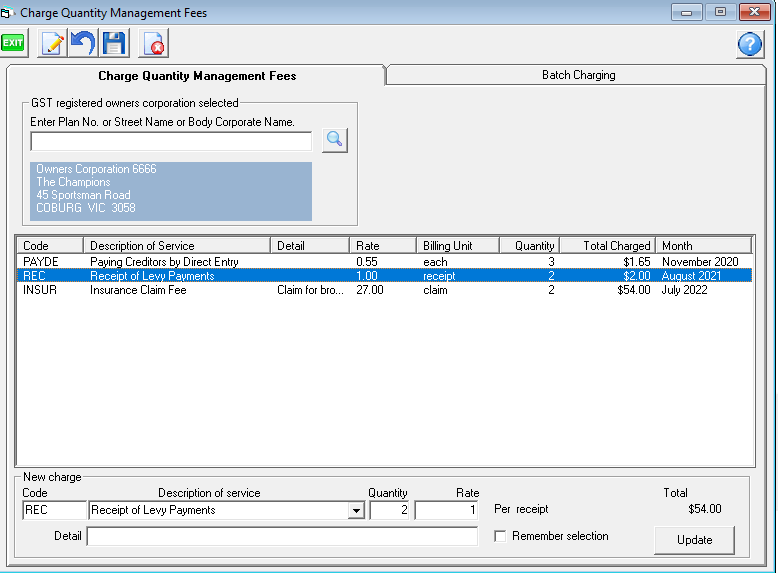Click the 'claim' billing unit cell

[435, 290]
